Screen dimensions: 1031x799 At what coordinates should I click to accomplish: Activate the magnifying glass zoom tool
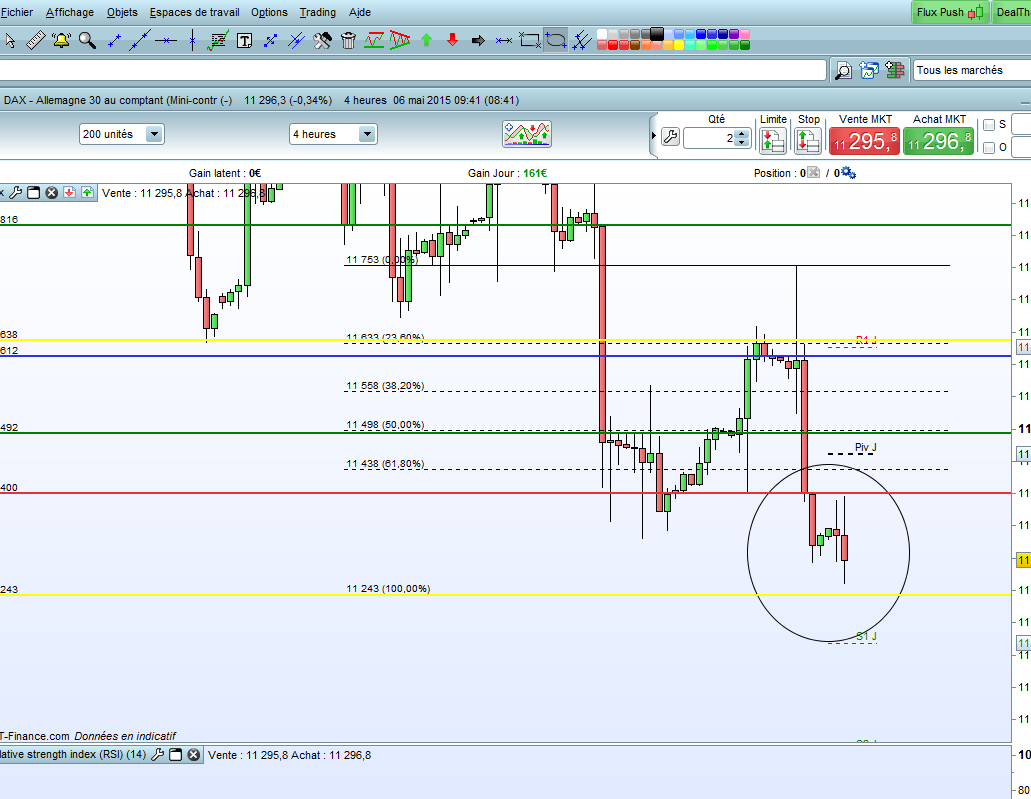[87, 41]
